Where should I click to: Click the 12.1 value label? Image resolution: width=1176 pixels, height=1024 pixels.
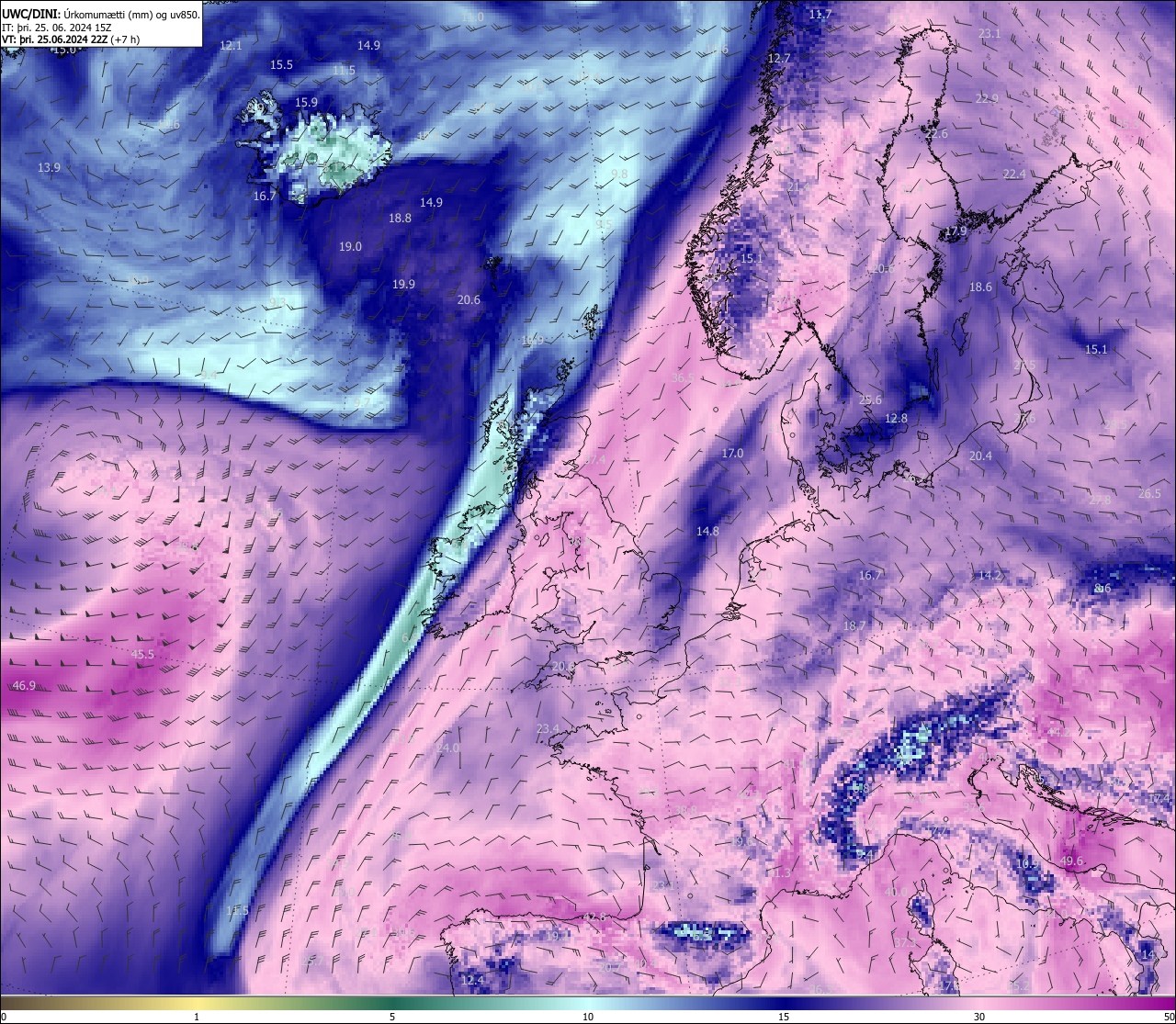pos(231,45)
